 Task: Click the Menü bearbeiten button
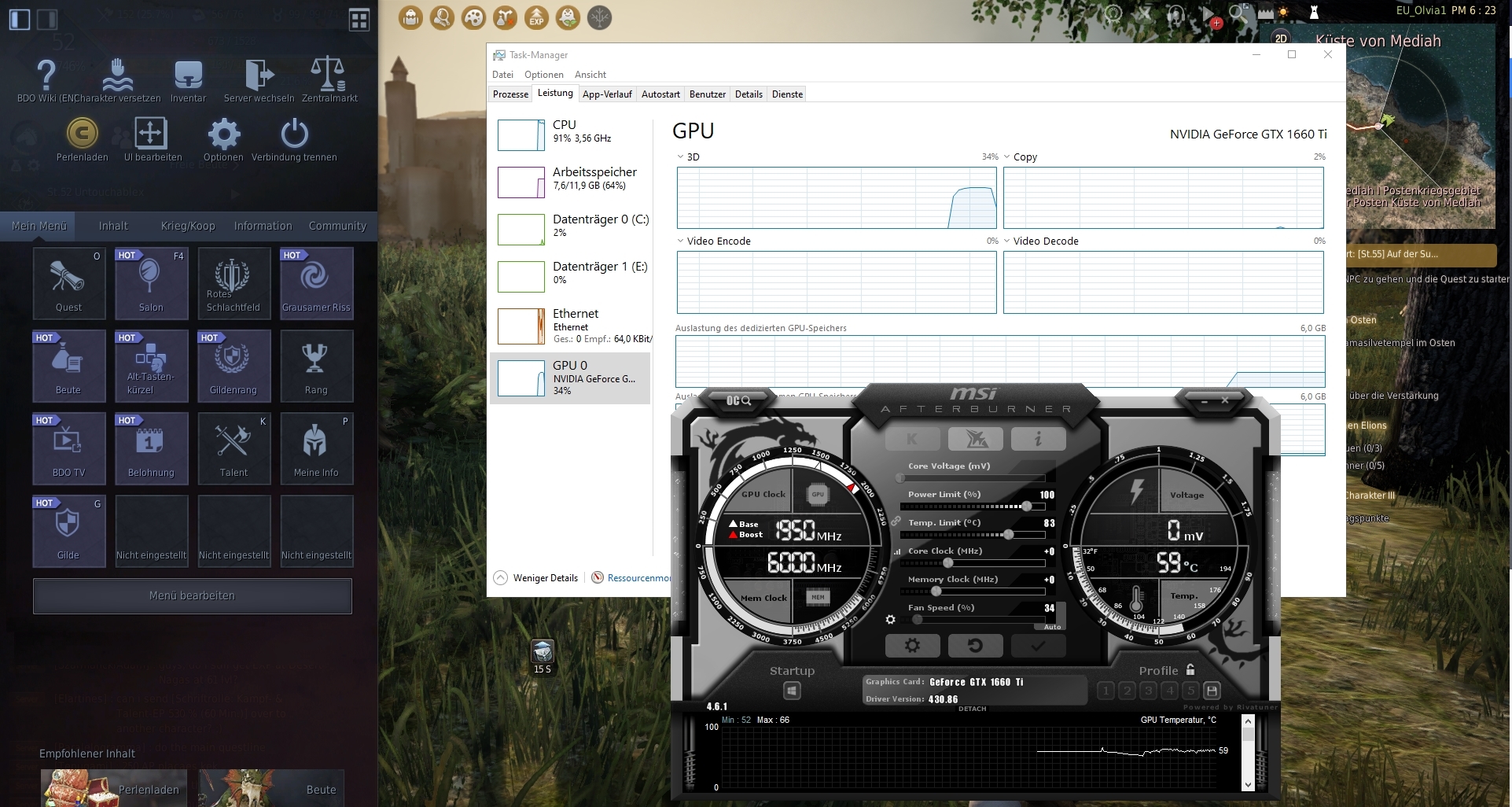(192, 596)
